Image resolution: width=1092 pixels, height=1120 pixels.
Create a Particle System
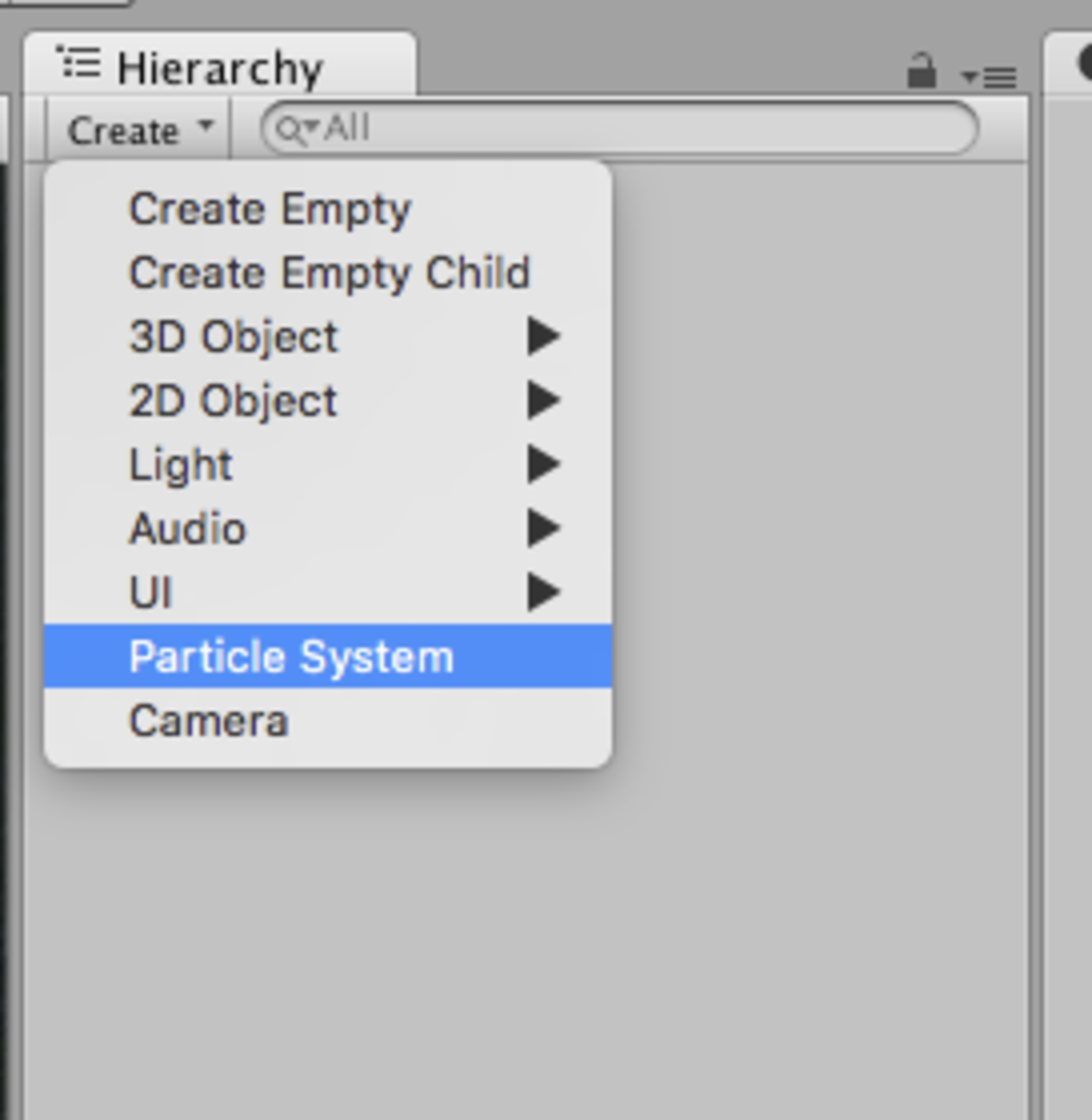pos(328,655)
